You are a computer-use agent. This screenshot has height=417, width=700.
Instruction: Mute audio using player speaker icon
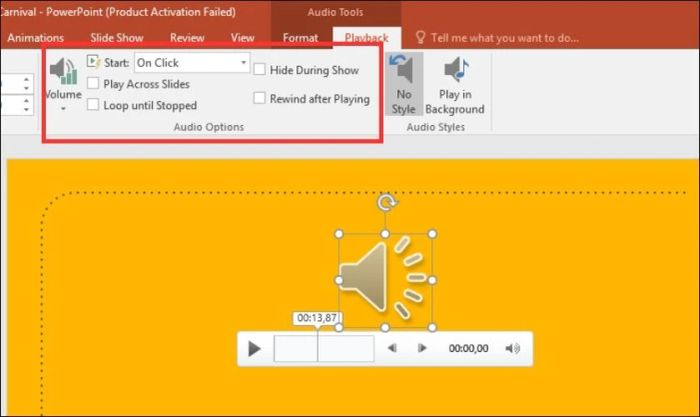pos(513,348)
